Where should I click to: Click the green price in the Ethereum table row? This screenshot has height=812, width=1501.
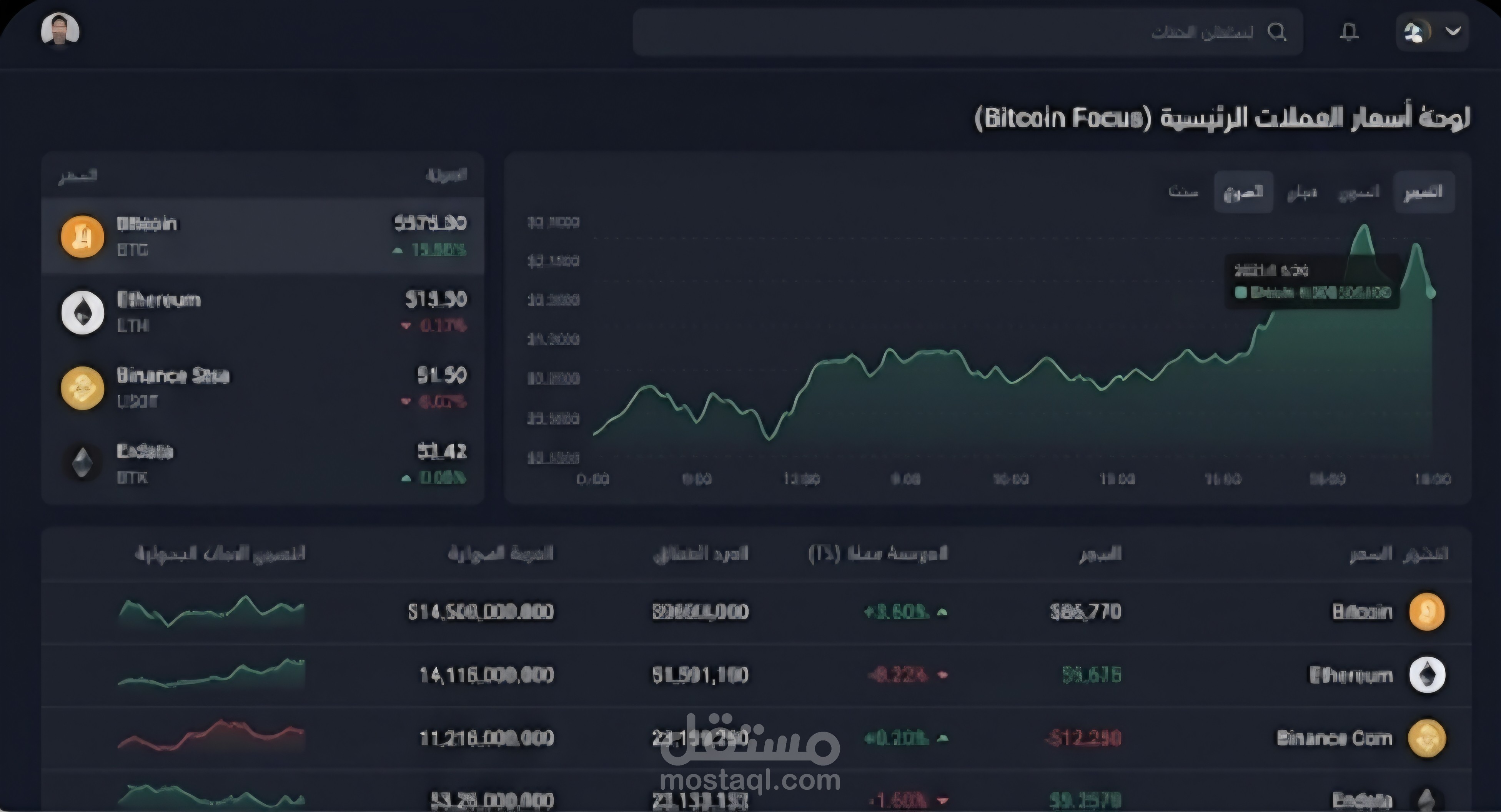pyautogui.click(x=1092, y=675)
